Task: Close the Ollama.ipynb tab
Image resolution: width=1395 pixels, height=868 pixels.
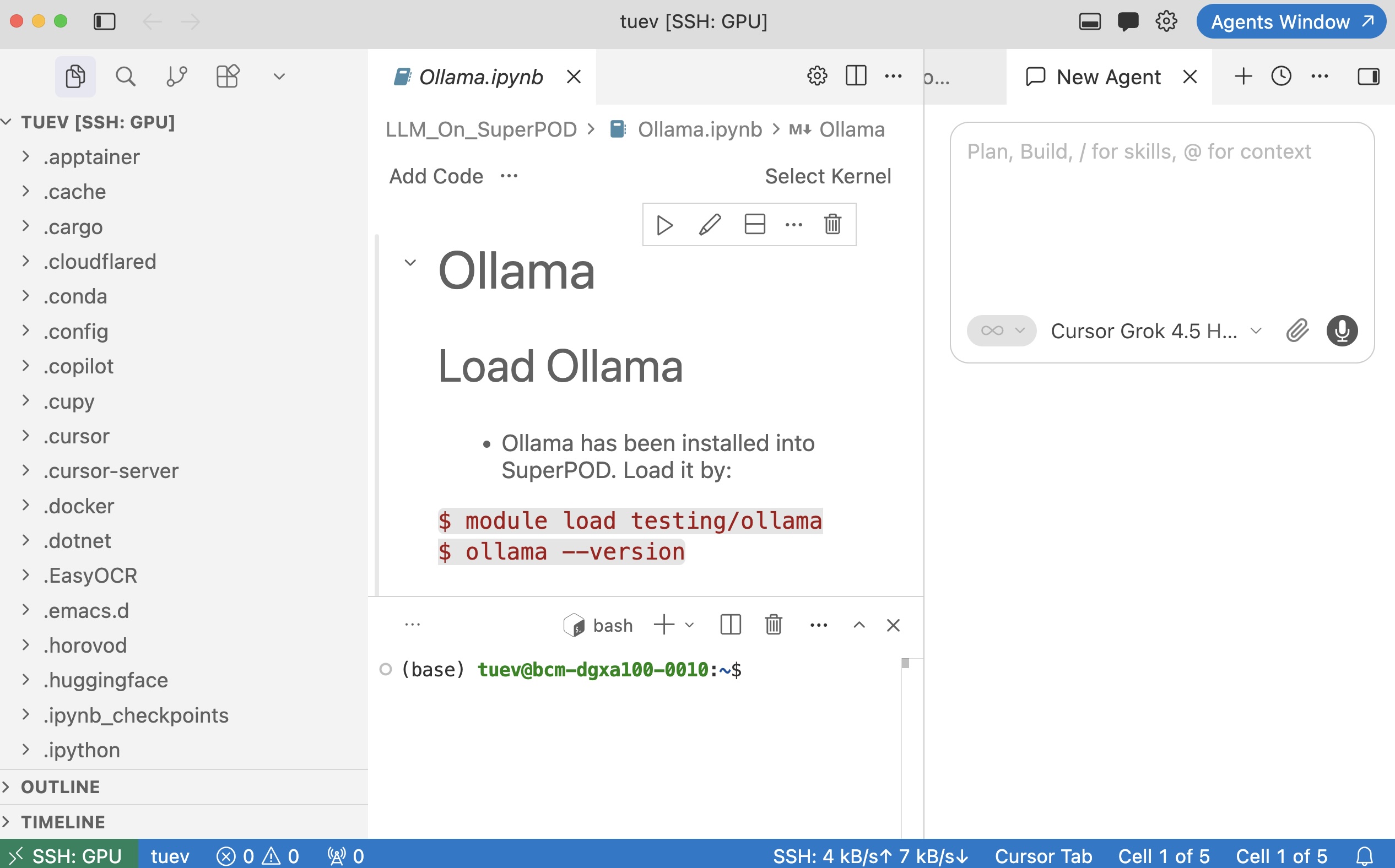Action: click(574, 77)
